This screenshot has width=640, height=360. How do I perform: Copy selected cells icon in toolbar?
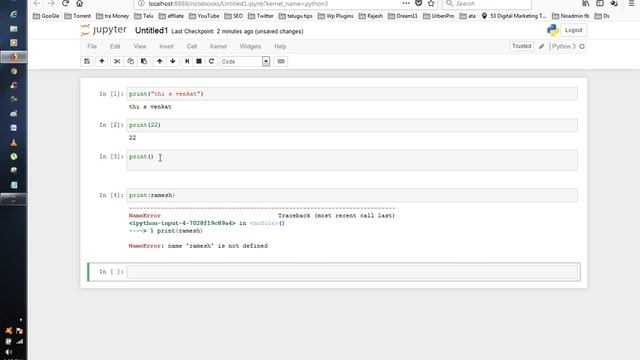coord(131,61)
